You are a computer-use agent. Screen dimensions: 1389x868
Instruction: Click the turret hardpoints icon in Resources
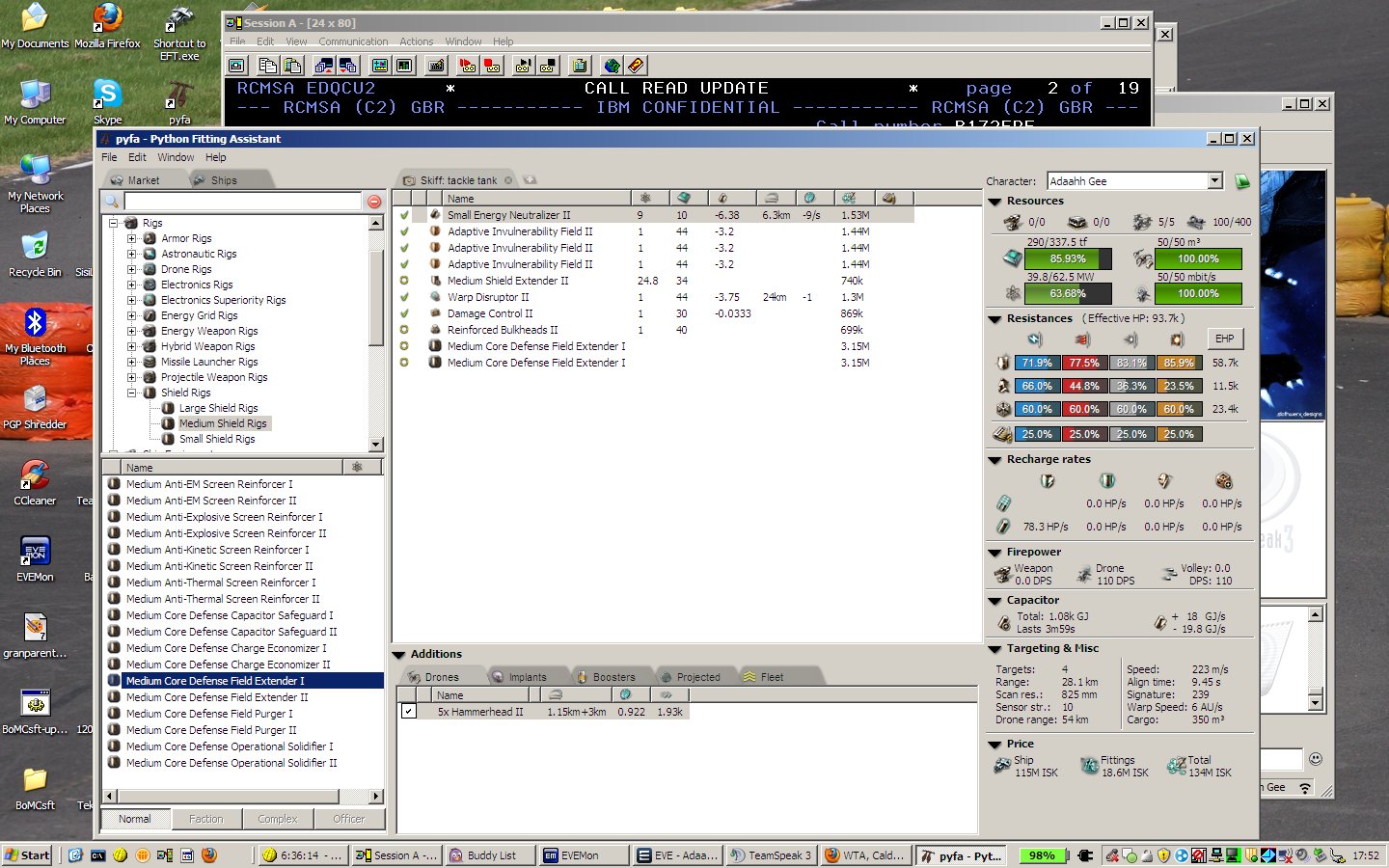(x=1012, y=222)
